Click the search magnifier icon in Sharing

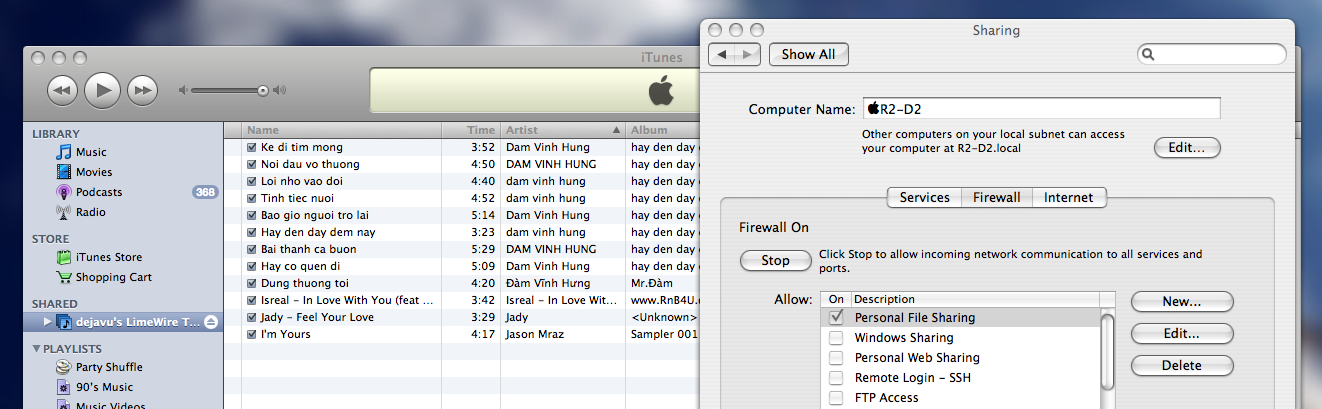click(x=1149, y=54)
